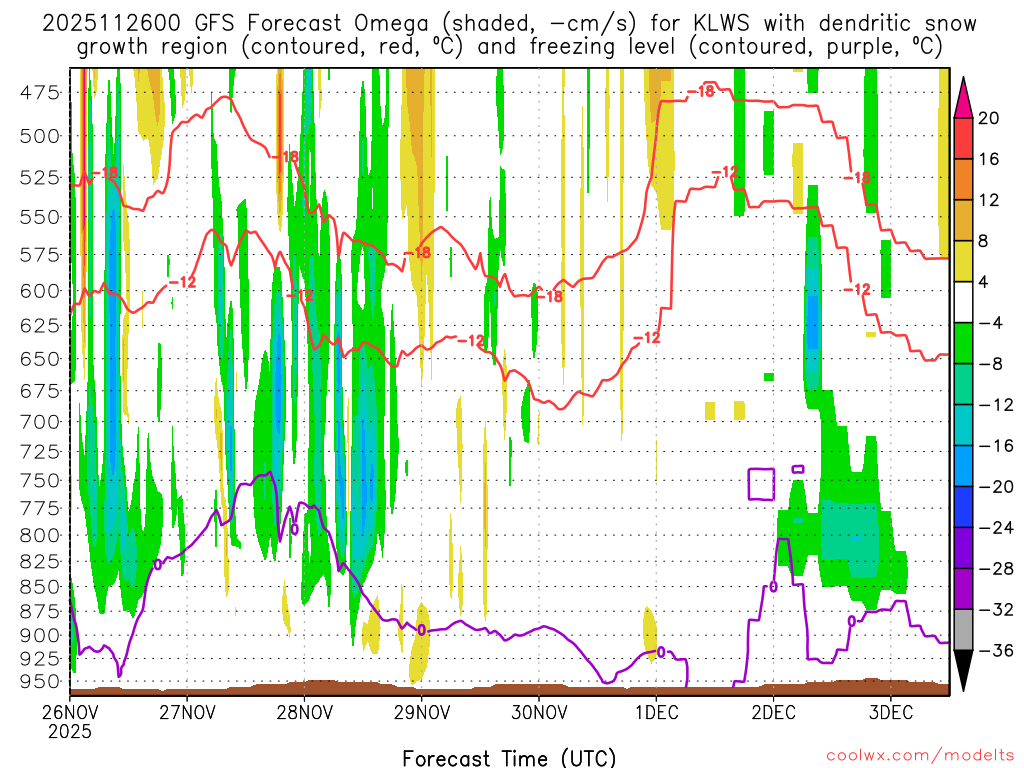Select the 28NOV date label
Image resolution: width=1024 pixels, height=768 pixels.
point(304,711)
